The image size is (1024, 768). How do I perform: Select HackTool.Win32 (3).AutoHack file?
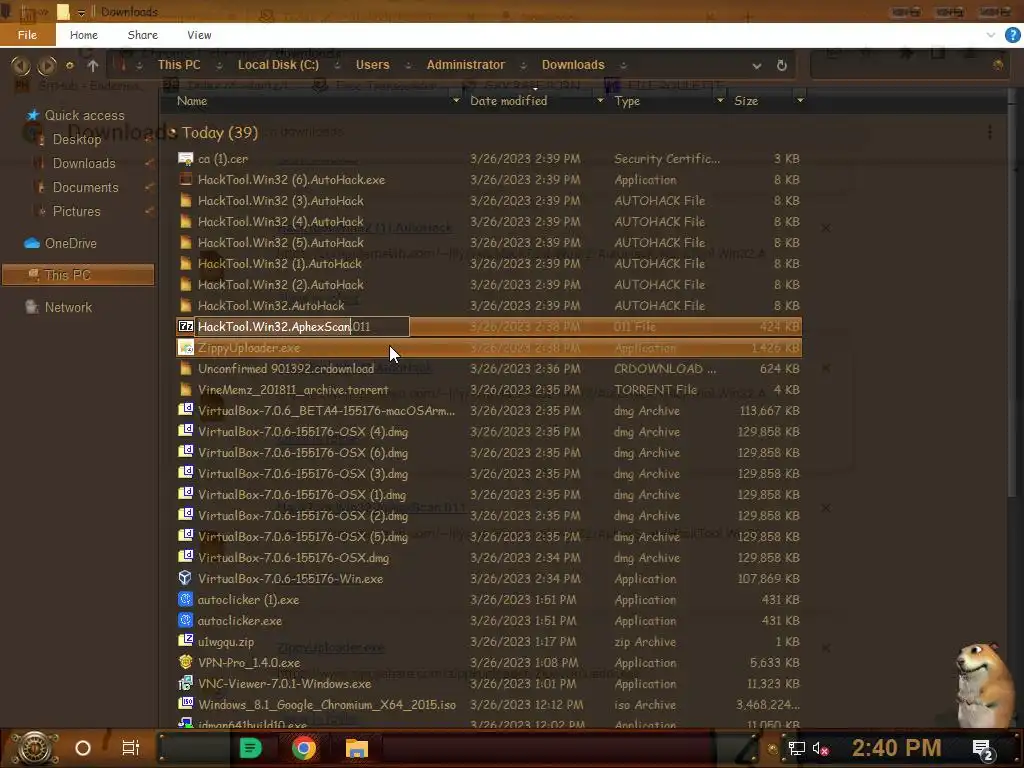(281, 200)
